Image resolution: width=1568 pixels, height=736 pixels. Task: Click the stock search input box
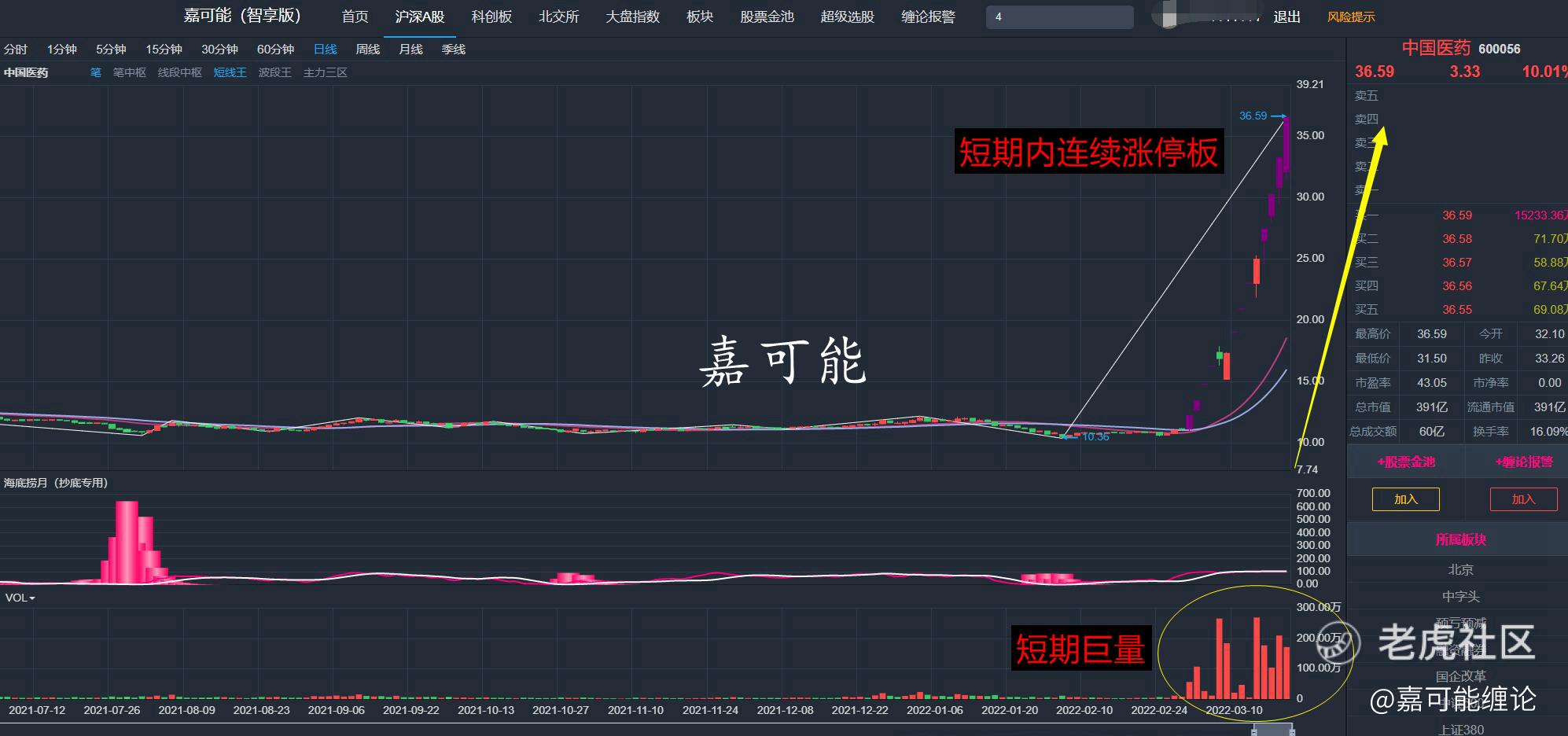point(1059,17)
